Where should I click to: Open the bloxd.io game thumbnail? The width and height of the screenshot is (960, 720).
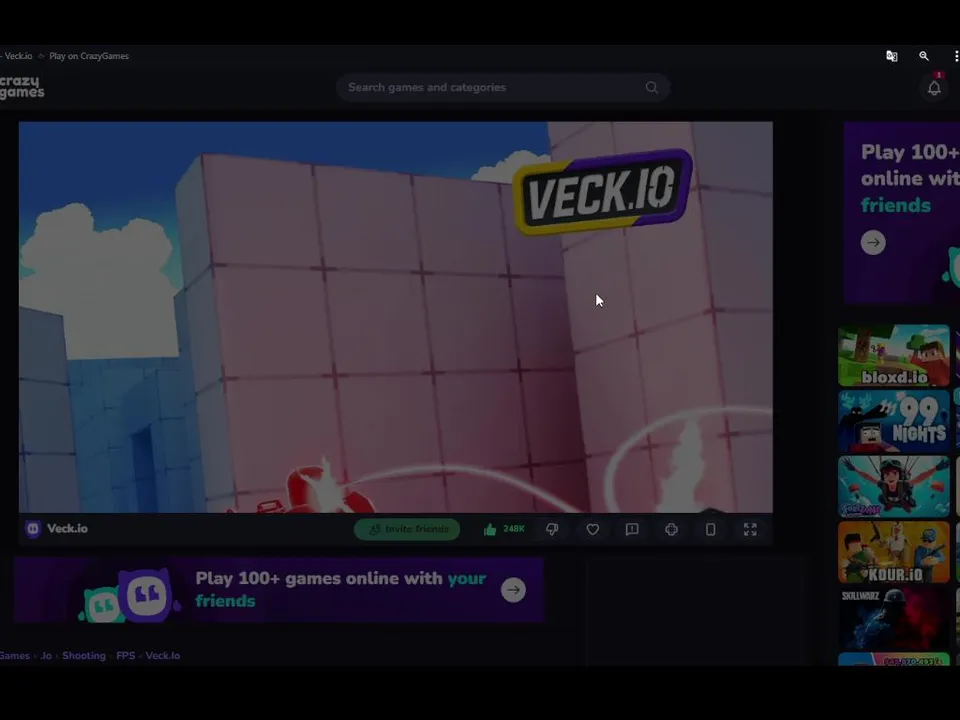pos(893,356)
